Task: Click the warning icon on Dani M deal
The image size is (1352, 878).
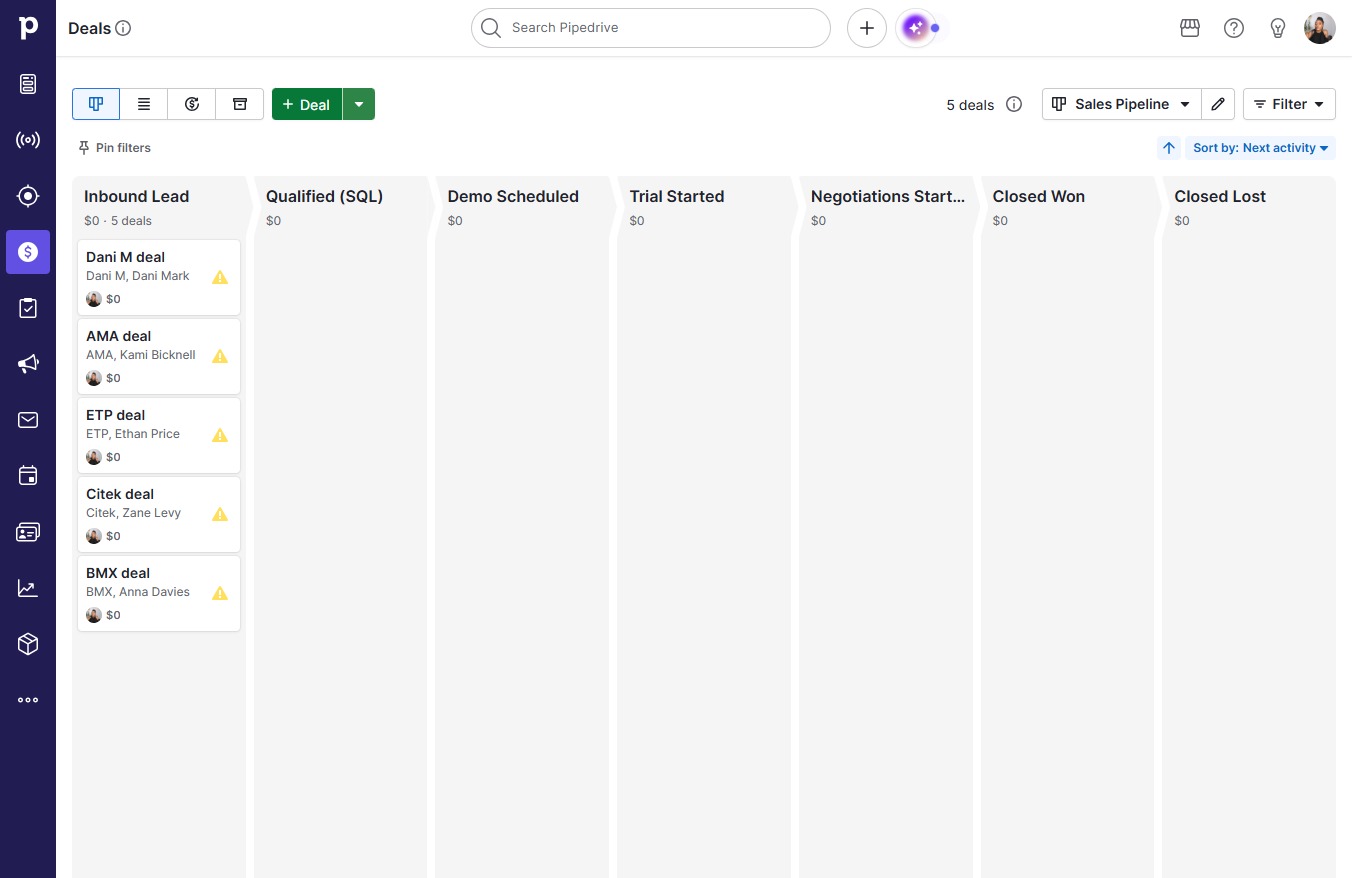Action: 220,277
